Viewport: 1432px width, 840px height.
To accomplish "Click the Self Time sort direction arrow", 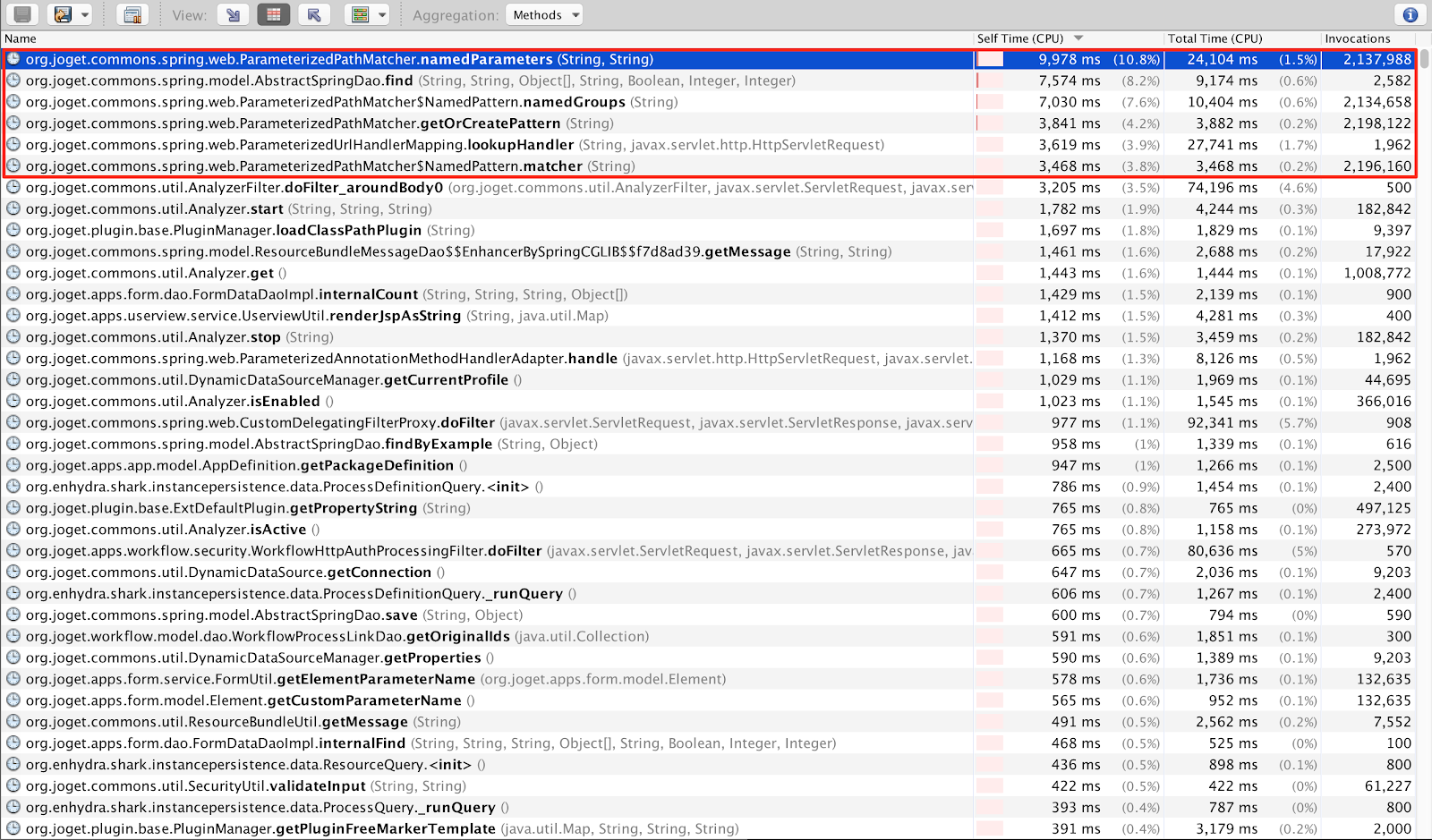I will 1078,38.
